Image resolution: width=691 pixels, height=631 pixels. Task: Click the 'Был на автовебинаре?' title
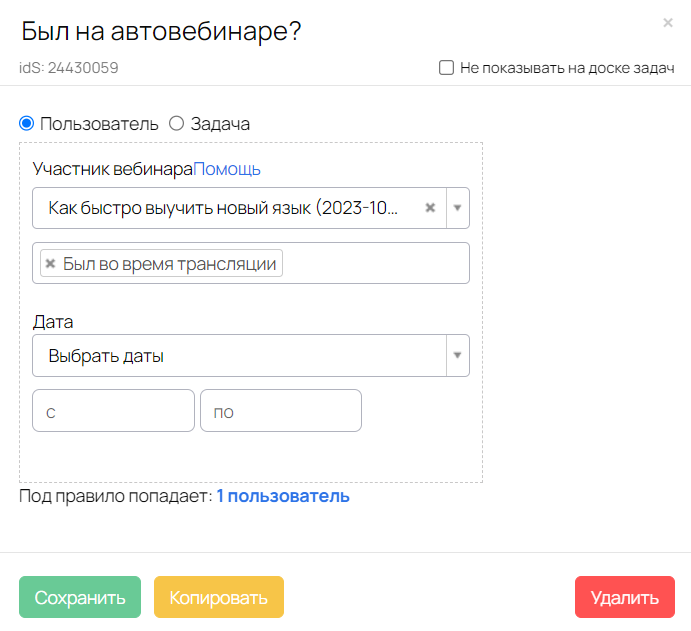[x=162, y=31]
